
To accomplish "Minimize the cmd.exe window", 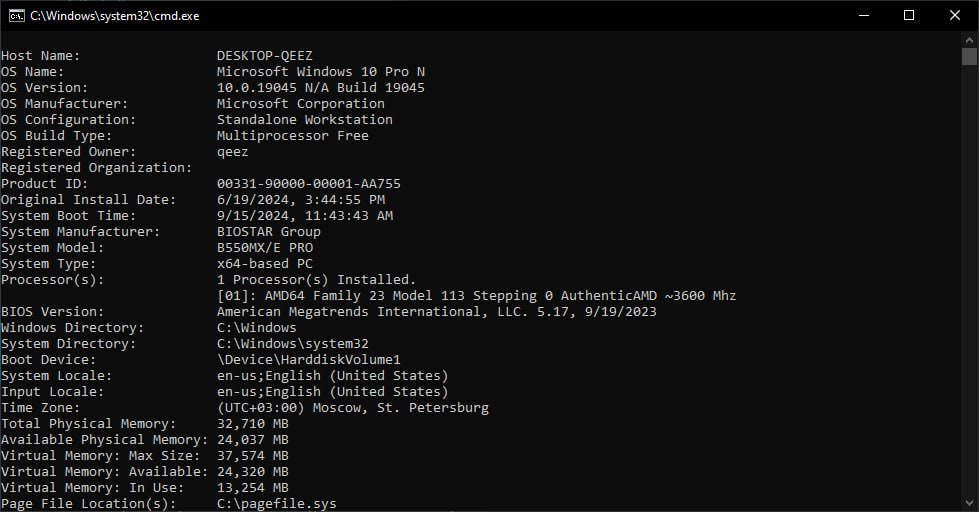I will pyautogui.click(x=864, y=16).
